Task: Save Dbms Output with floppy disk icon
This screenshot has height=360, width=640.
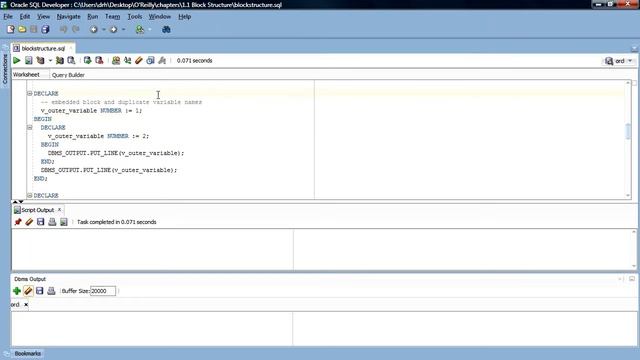Action: (x=40, y=291)
